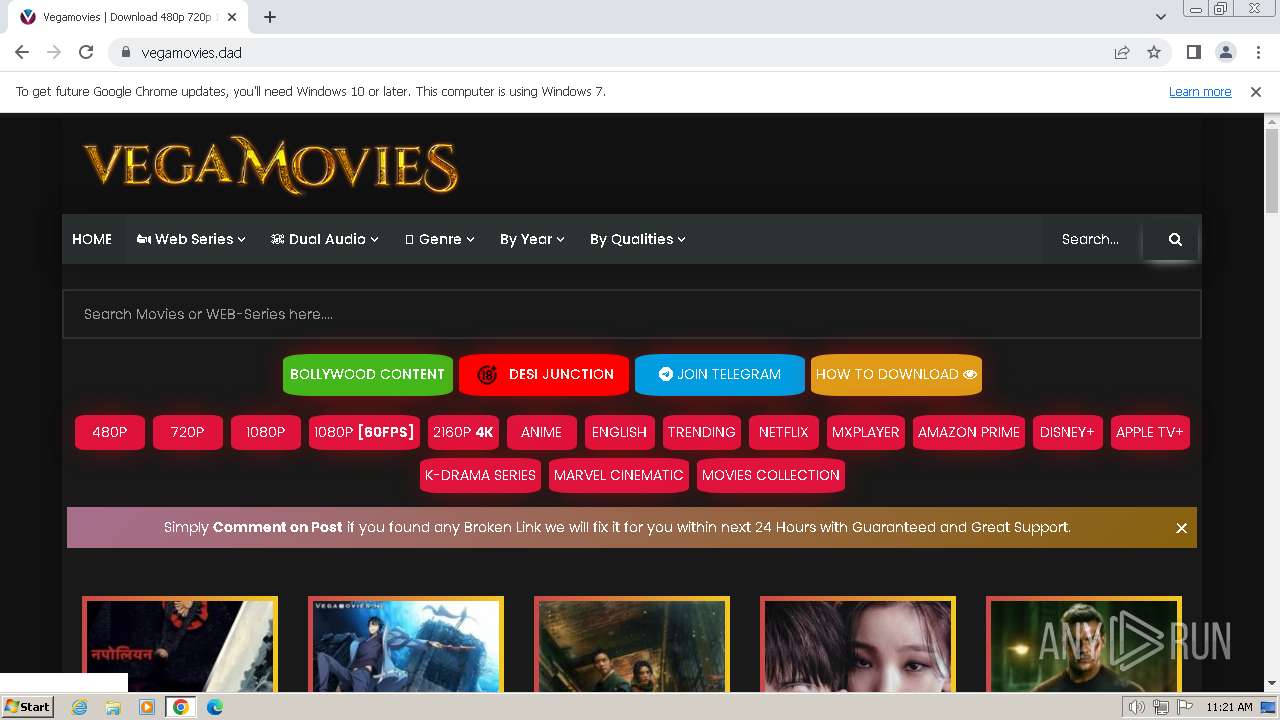Open the MARVEL CINEMATIC category
The width and height of the screenshot is (1280, 720).
coord(619,475)
